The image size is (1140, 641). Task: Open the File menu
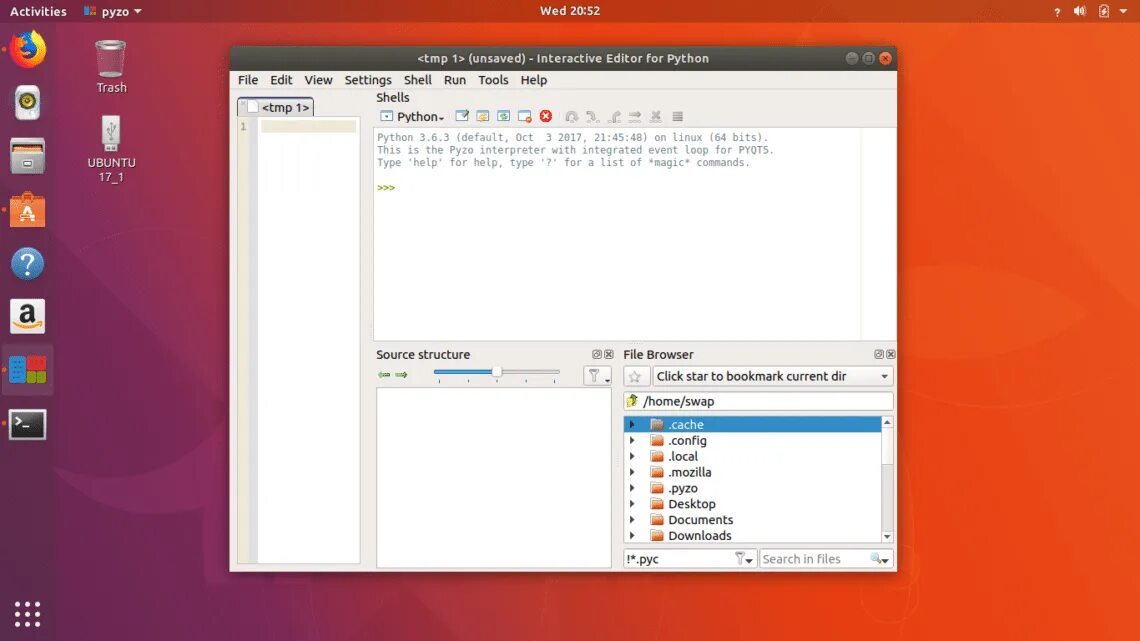248,80
